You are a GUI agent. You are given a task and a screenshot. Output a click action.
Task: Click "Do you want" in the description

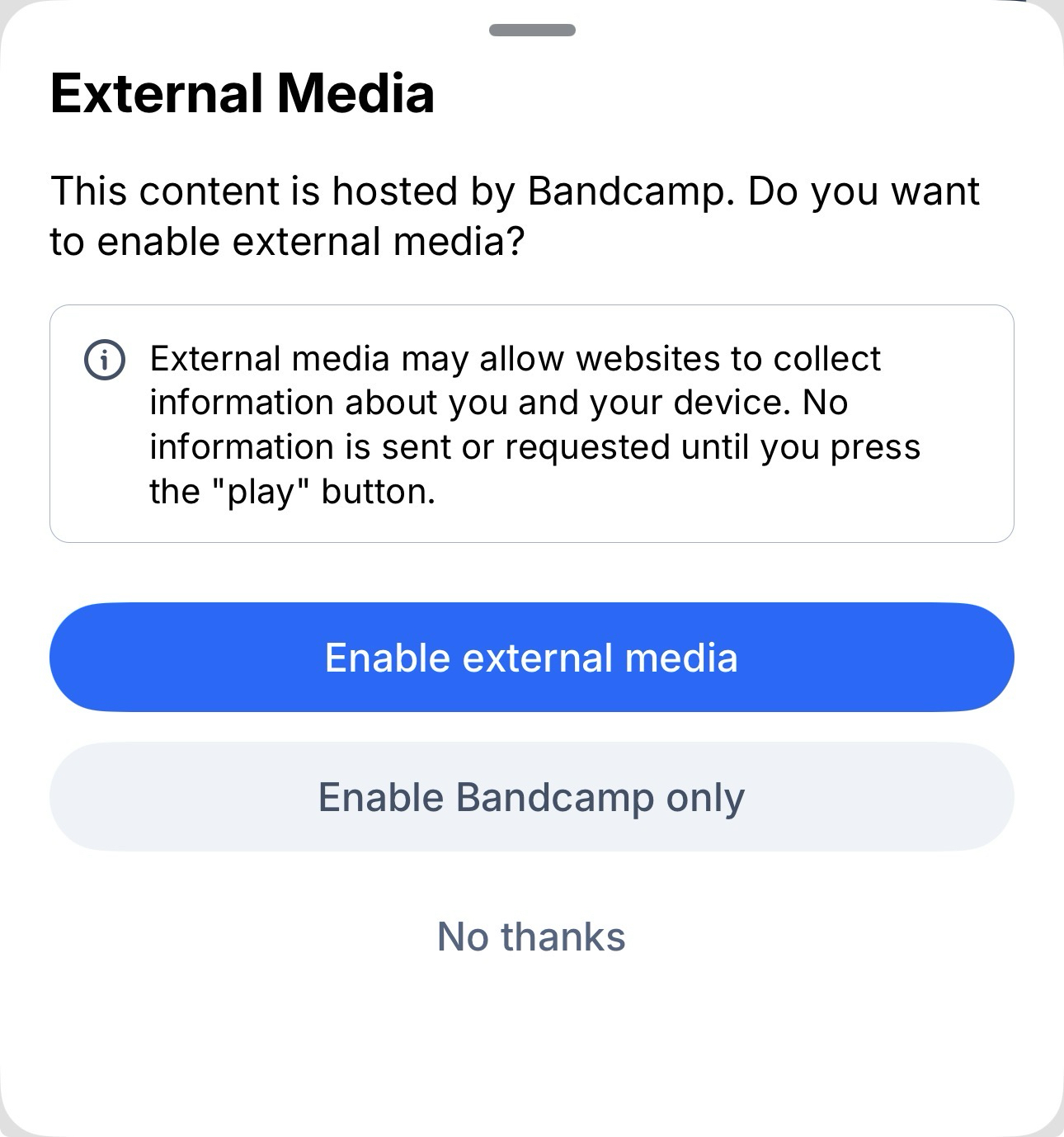864,191
